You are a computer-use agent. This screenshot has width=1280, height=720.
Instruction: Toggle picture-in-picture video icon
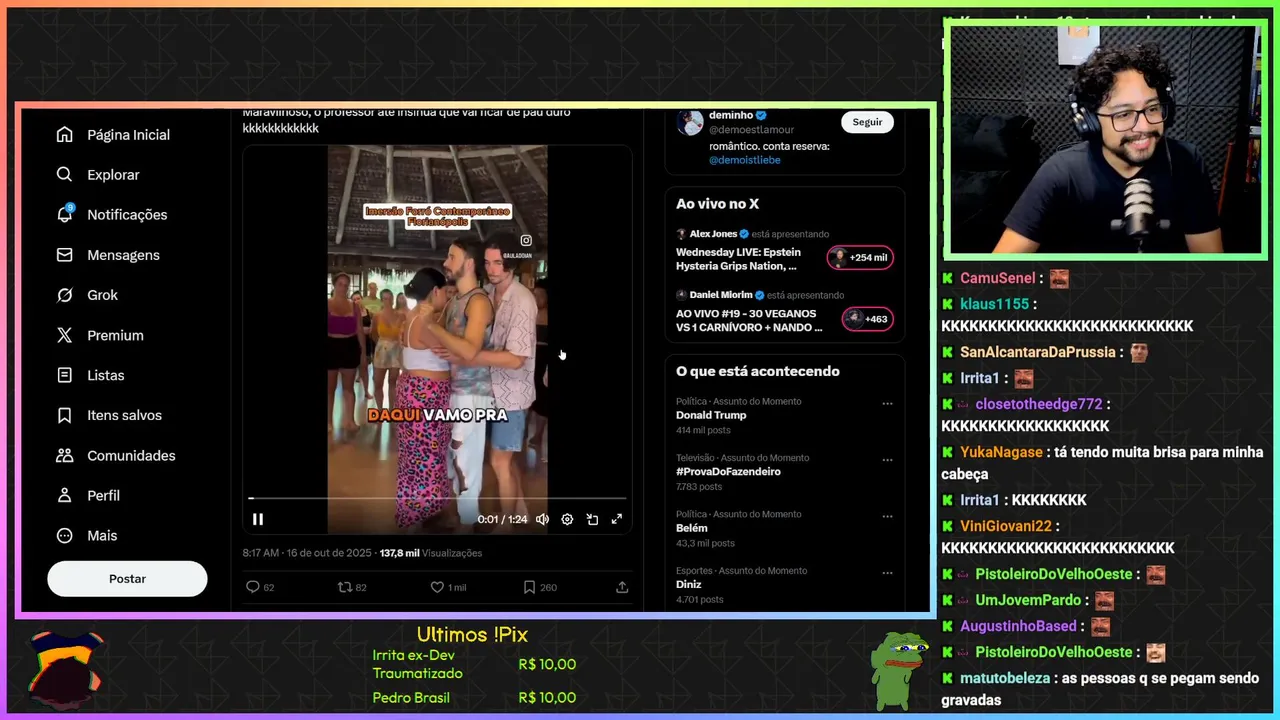(x=592, y=519)
